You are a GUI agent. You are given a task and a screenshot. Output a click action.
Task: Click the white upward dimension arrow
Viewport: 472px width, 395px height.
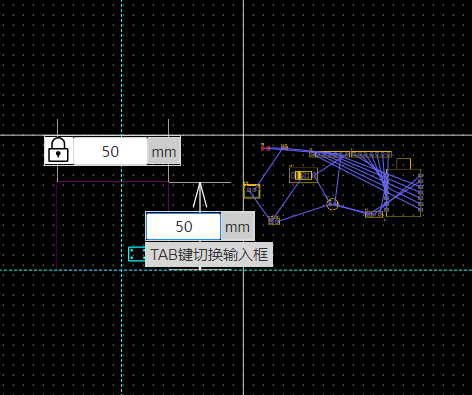(200, 196)
